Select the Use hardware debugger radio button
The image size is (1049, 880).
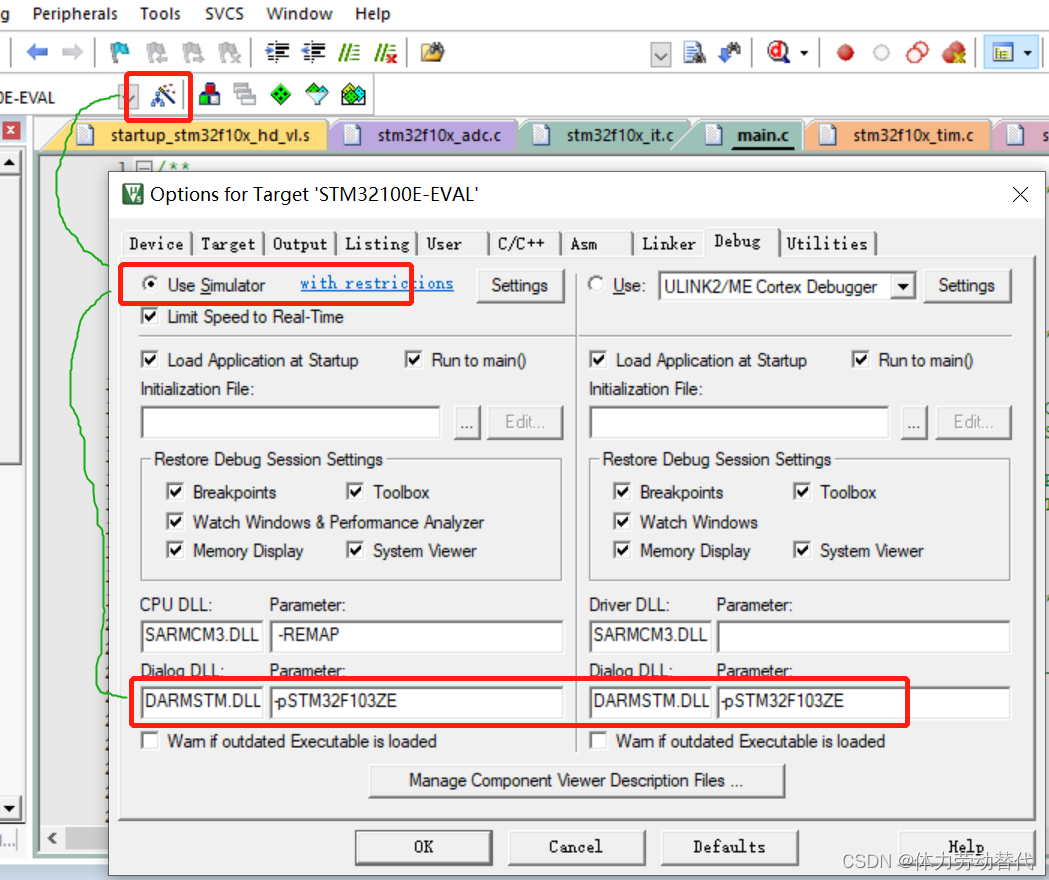pyautogui.click(x=595, y=284)
